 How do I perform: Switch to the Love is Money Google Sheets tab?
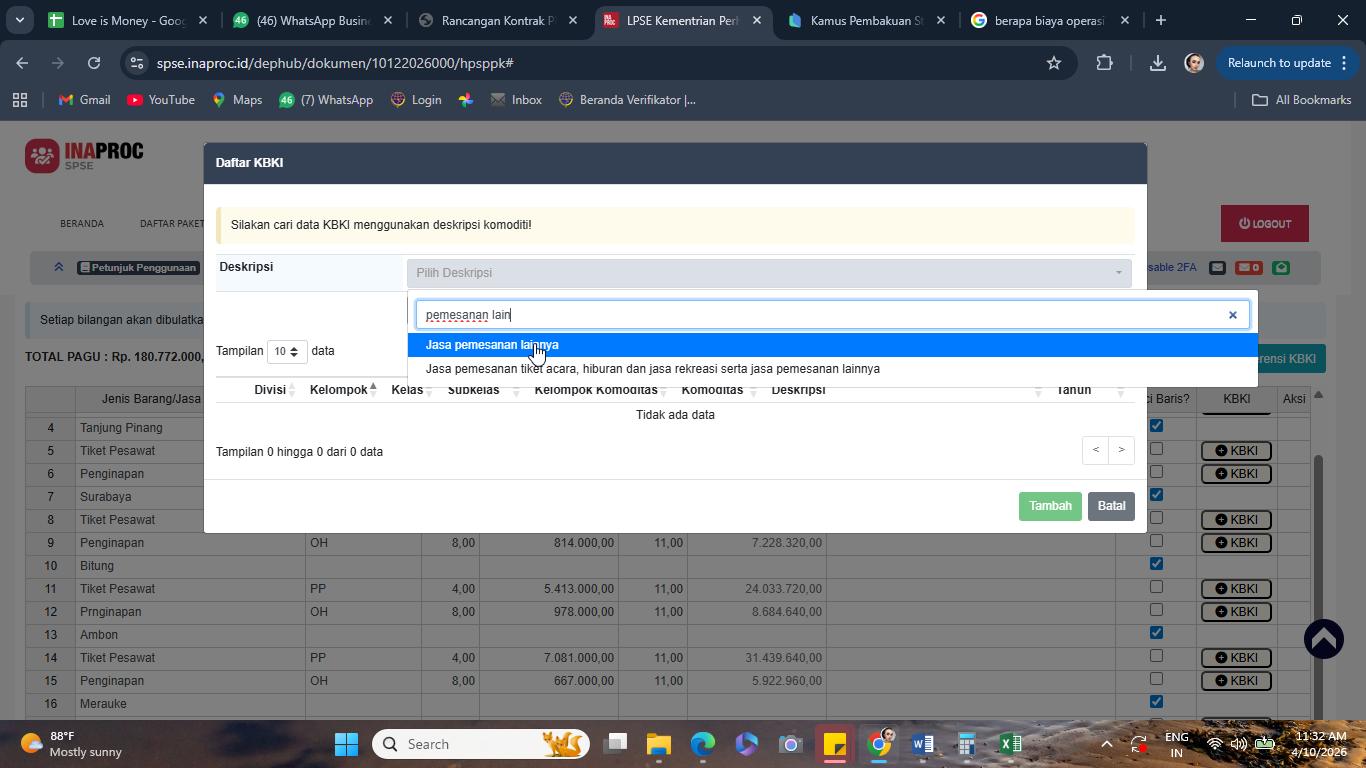[128, 20]
